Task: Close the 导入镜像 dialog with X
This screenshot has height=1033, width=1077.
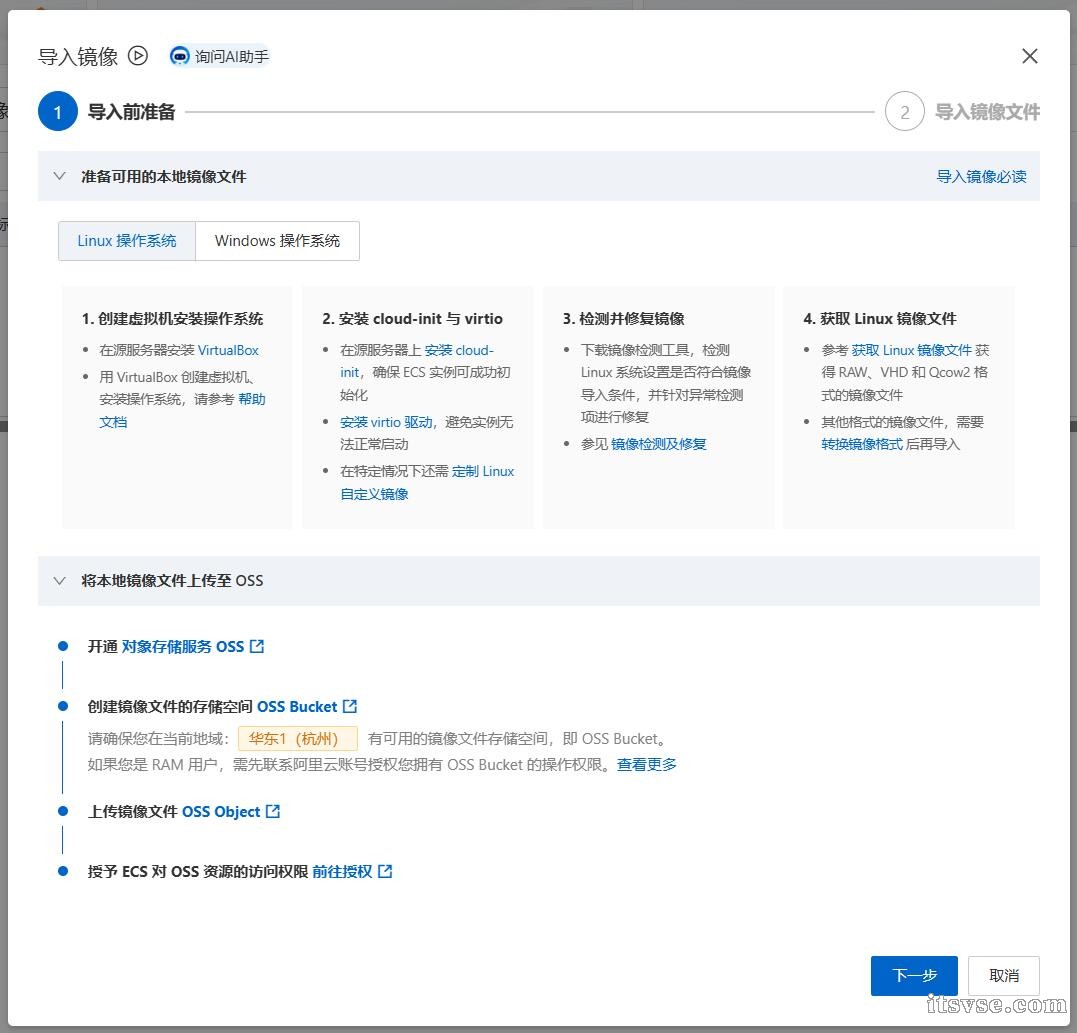Action: click(x=1030, y=56)
